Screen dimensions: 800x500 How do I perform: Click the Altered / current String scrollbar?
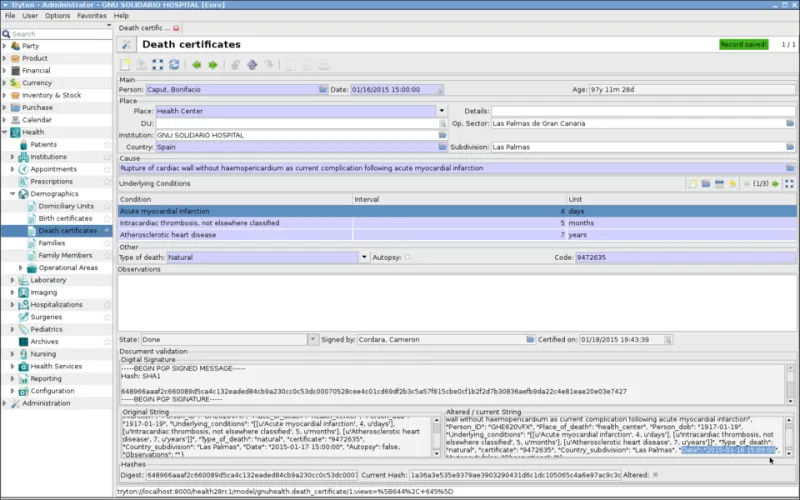coord(789,437)
